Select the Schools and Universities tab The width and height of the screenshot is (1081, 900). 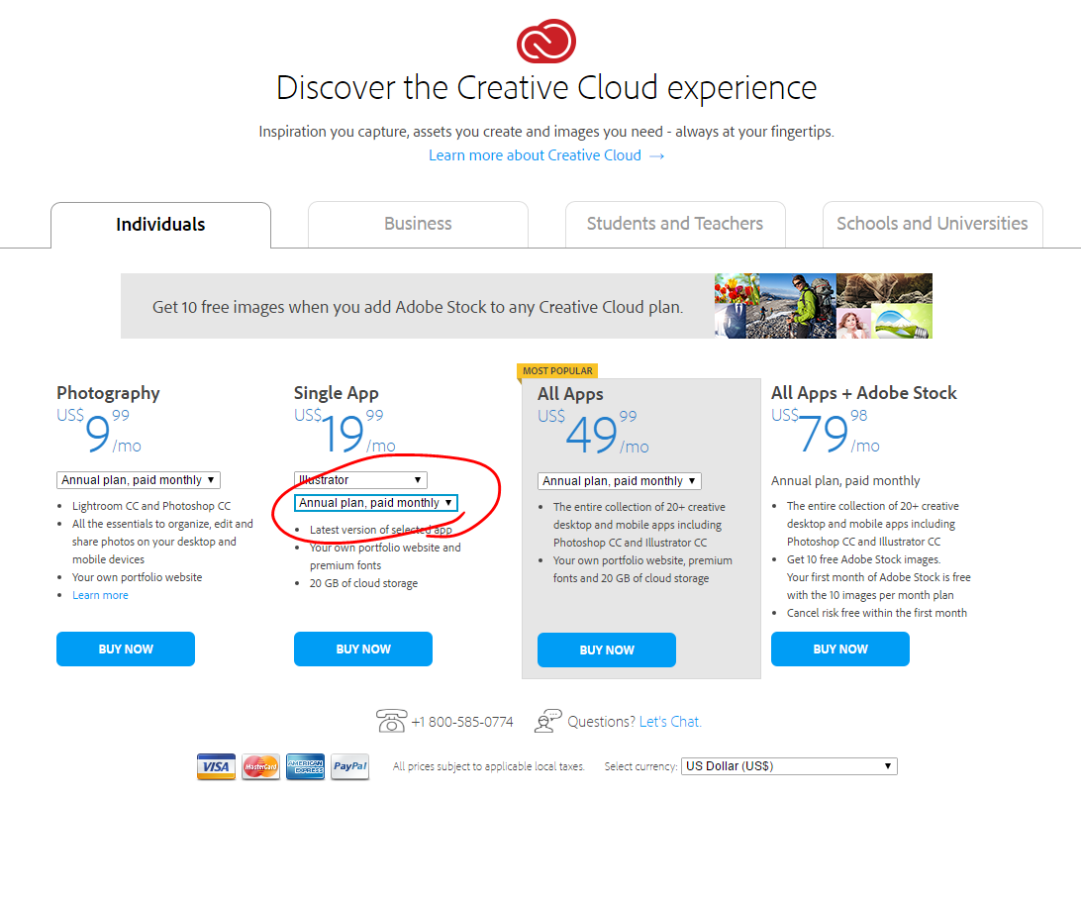931,223
